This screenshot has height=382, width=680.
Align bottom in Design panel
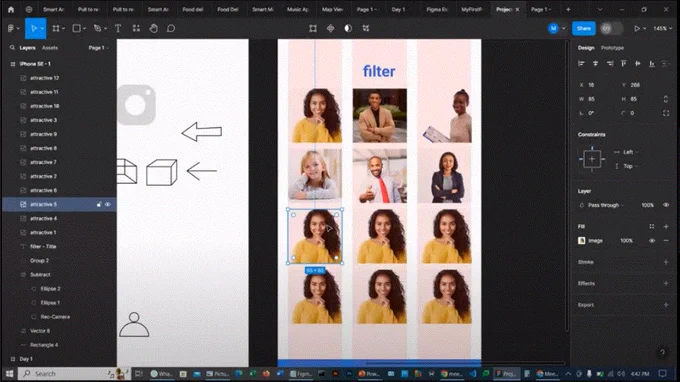pyautogui.click(x=652, y=63)
